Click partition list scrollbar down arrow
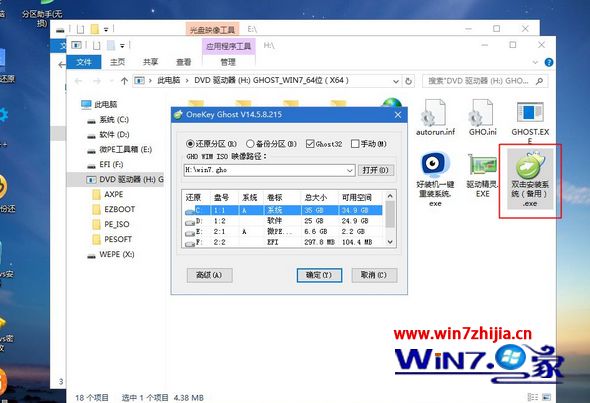The image size is (590, 403). [x=390, y=242]
